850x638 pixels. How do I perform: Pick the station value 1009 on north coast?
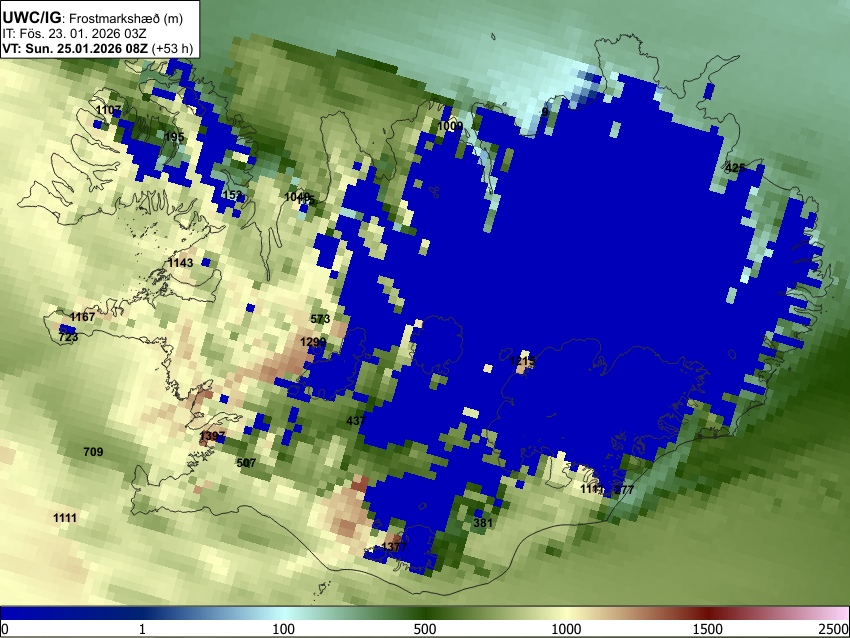click(x=450, y=126)
